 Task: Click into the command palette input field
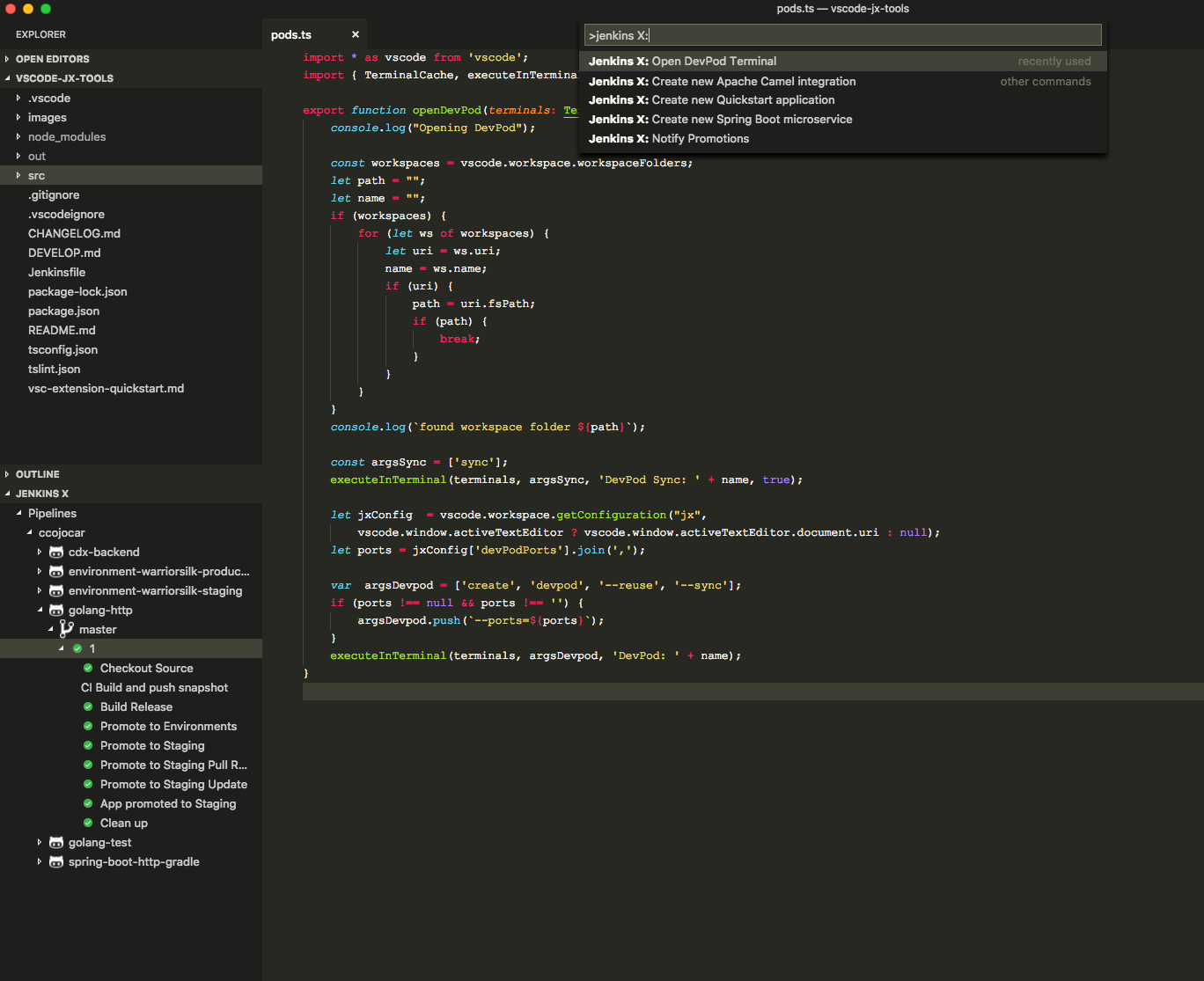click(843, 35)
